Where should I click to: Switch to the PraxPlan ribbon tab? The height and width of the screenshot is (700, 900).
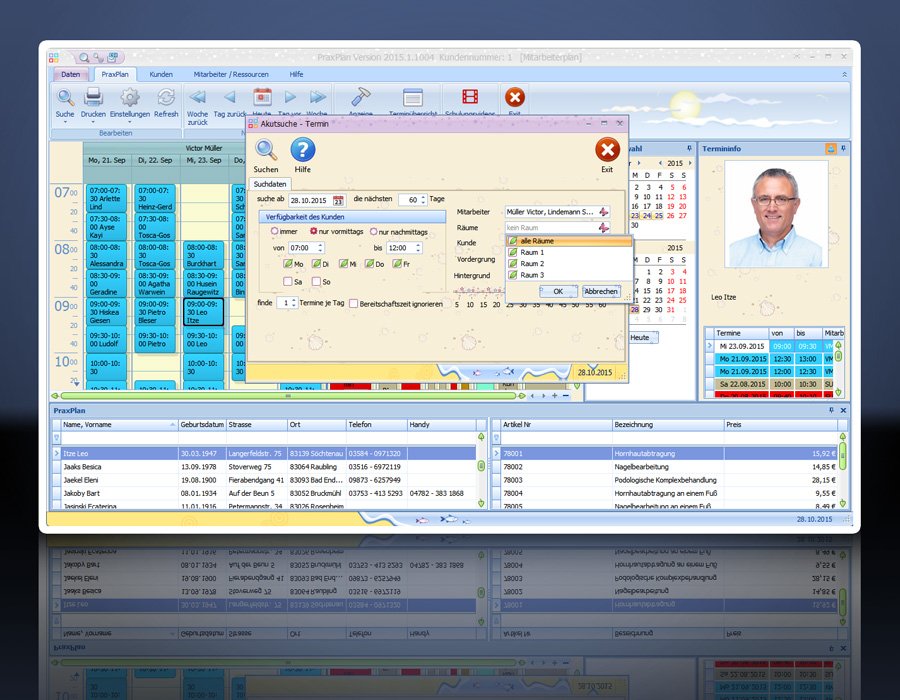point(115,75)
